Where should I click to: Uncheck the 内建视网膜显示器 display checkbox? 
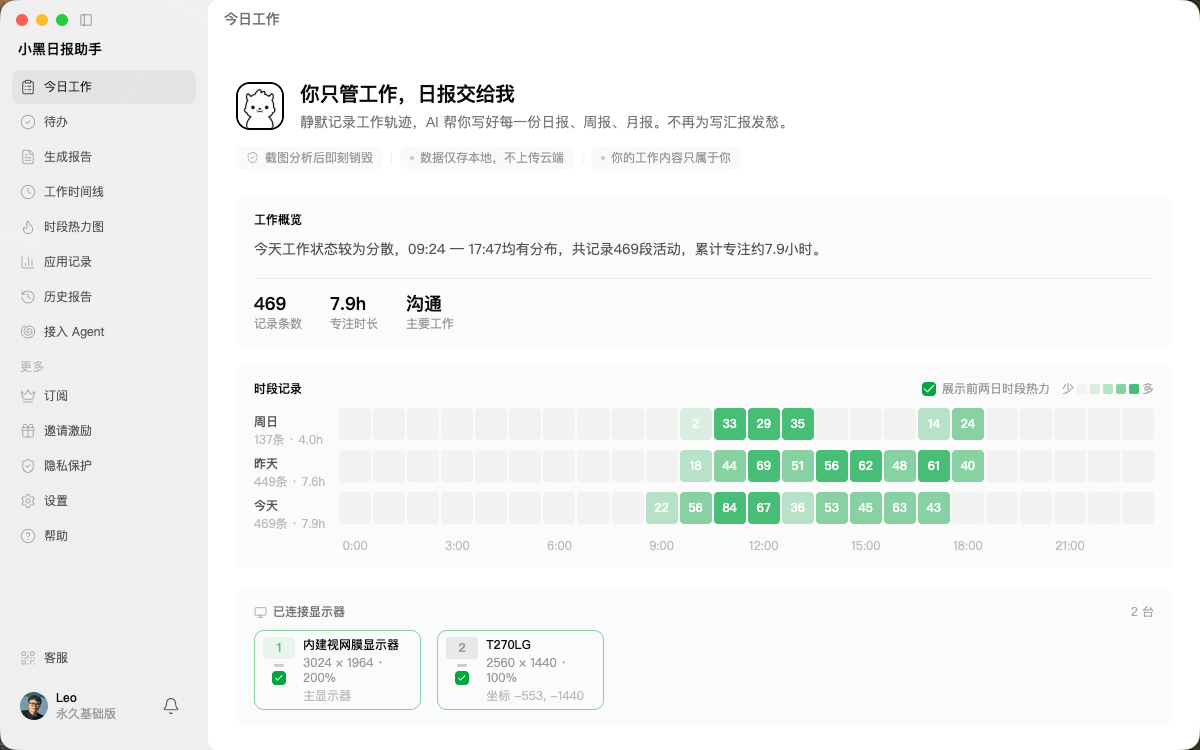tap(279, 678)
